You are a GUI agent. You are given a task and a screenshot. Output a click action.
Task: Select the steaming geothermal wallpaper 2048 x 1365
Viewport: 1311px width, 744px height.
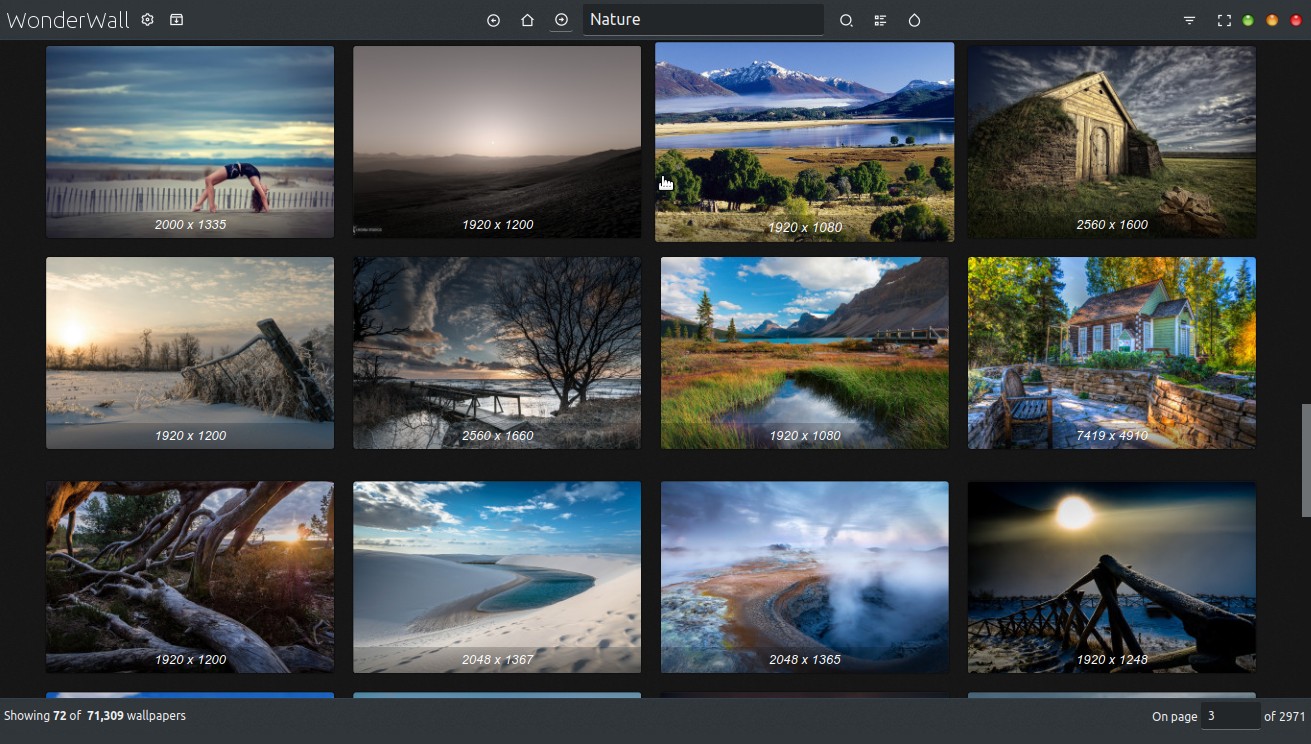point(804,576)
